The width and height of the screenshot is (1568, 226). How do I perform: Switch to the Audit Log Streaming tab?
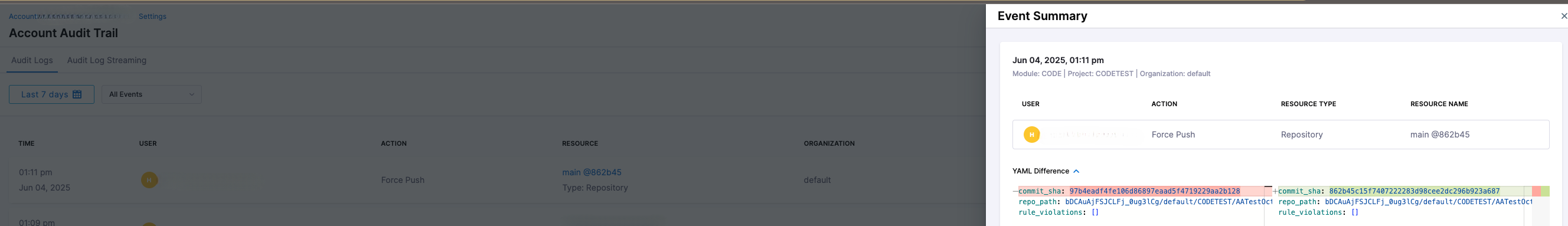tap(106, 60)
